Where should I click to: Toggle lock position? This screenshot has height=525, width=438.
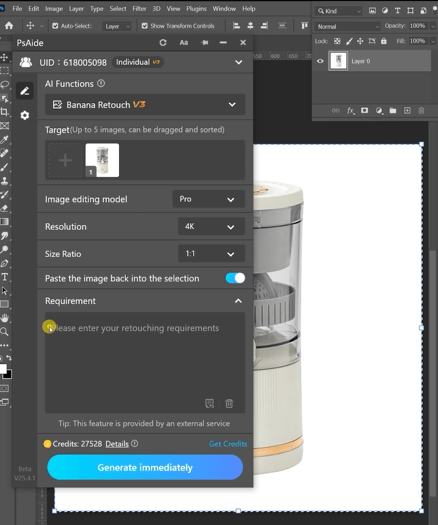(x=360, y=41)
